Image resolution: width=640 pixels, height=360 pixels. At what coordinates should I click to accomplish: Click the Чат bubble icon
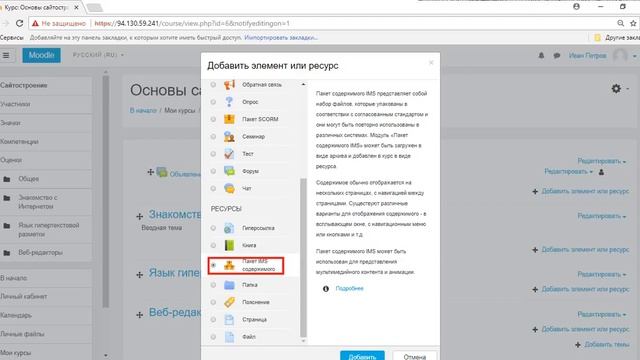click(229, 189)
